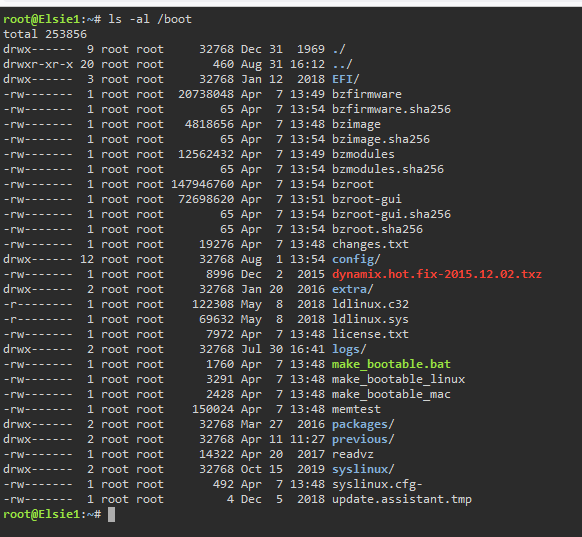Select the changes.txt filename

pyautogui.click(x=370, y=244)
